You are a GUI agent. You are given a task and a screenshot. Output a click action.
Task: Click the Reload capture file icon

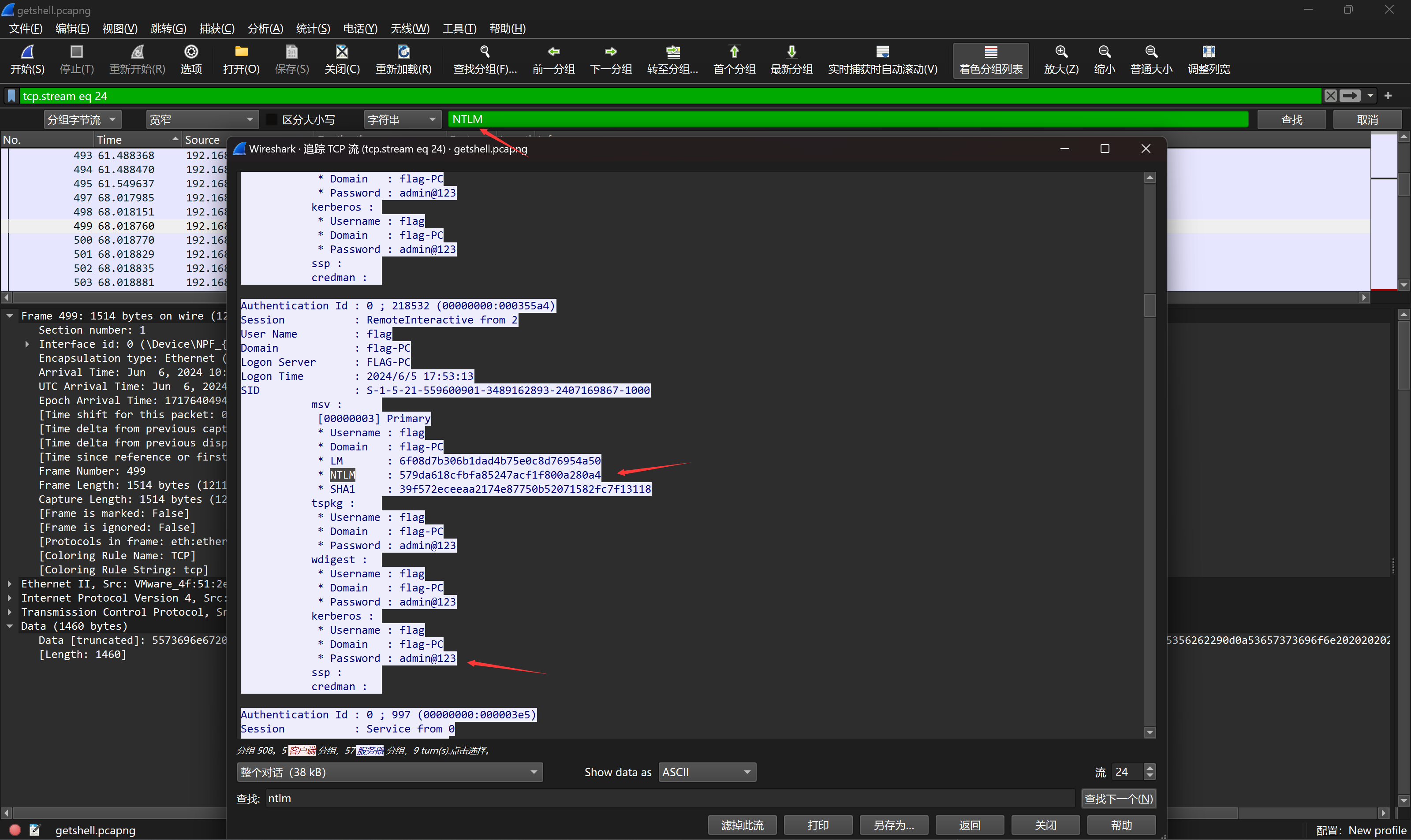click(403, 52)
